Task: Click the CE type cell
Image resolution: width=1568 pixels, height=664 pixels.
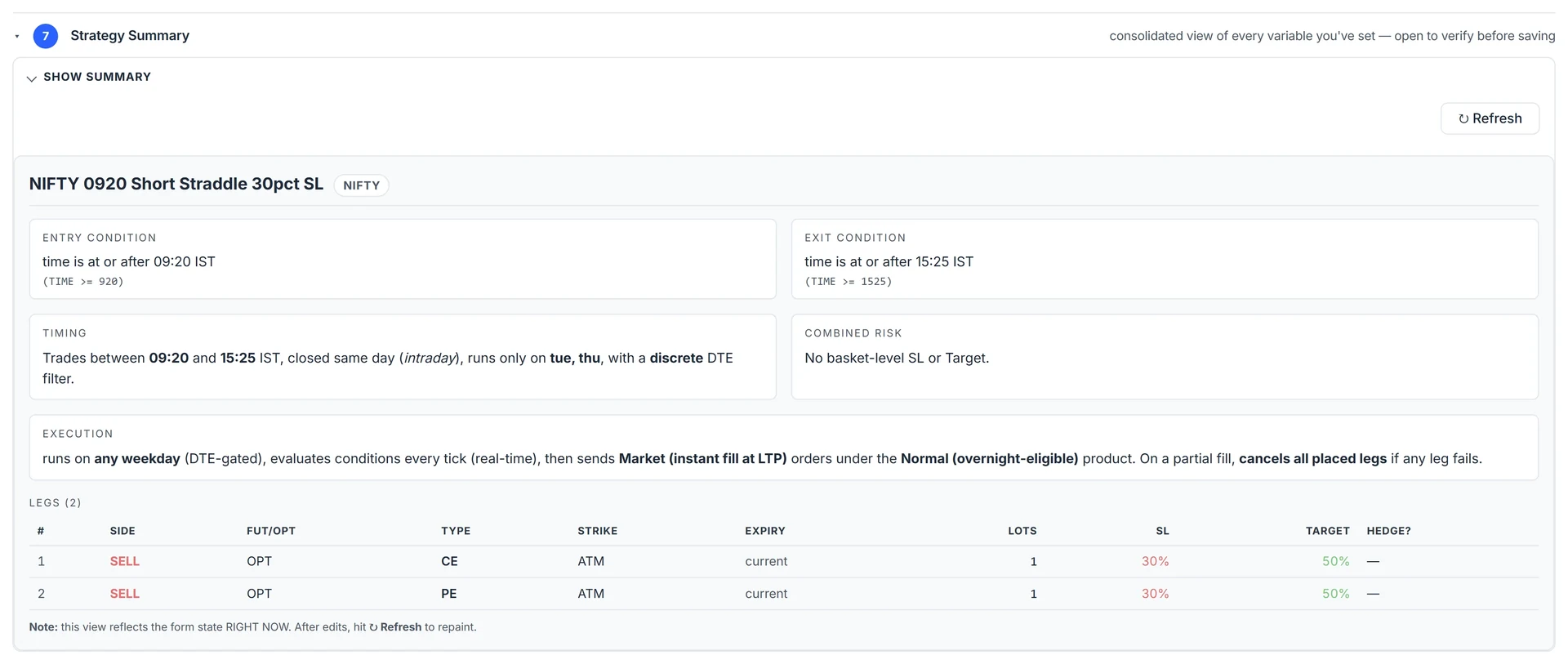Action: (x=449, y=562)
